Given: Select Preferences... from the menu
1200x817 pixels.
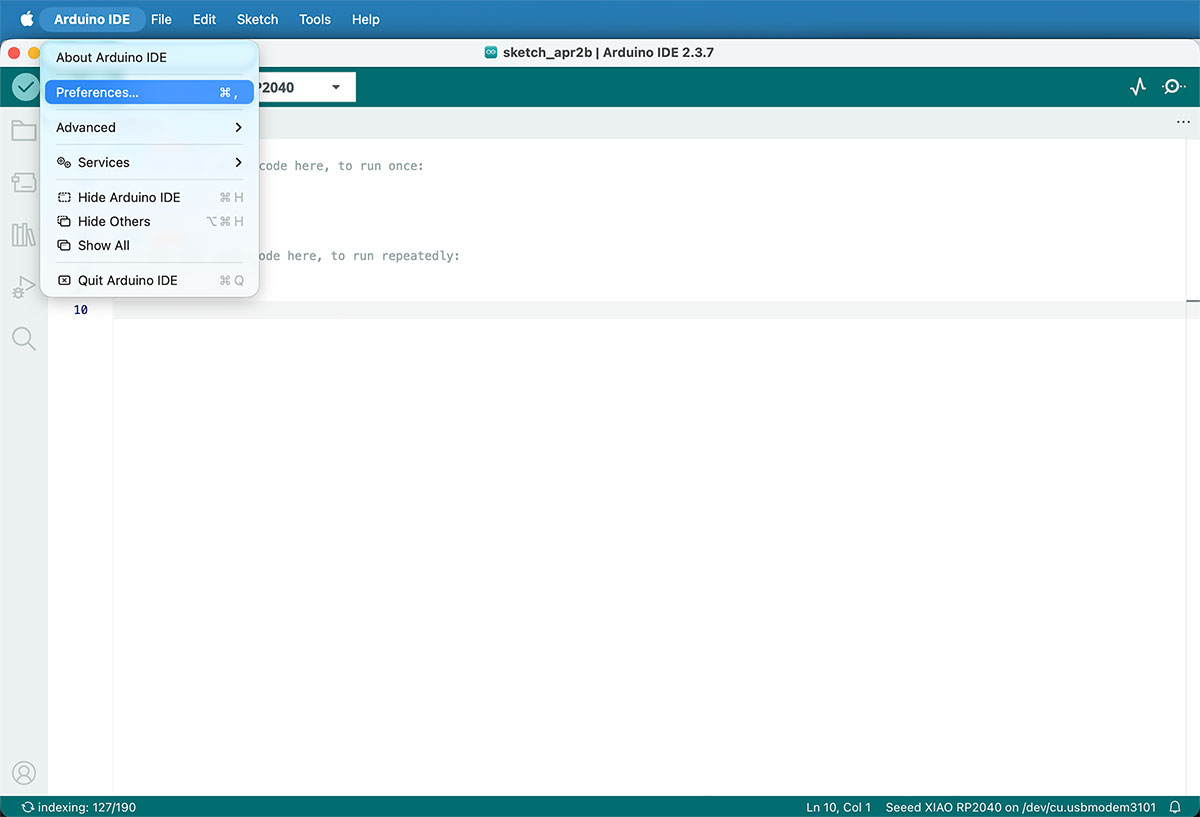Looking at the screenshot, I should 149,92.
